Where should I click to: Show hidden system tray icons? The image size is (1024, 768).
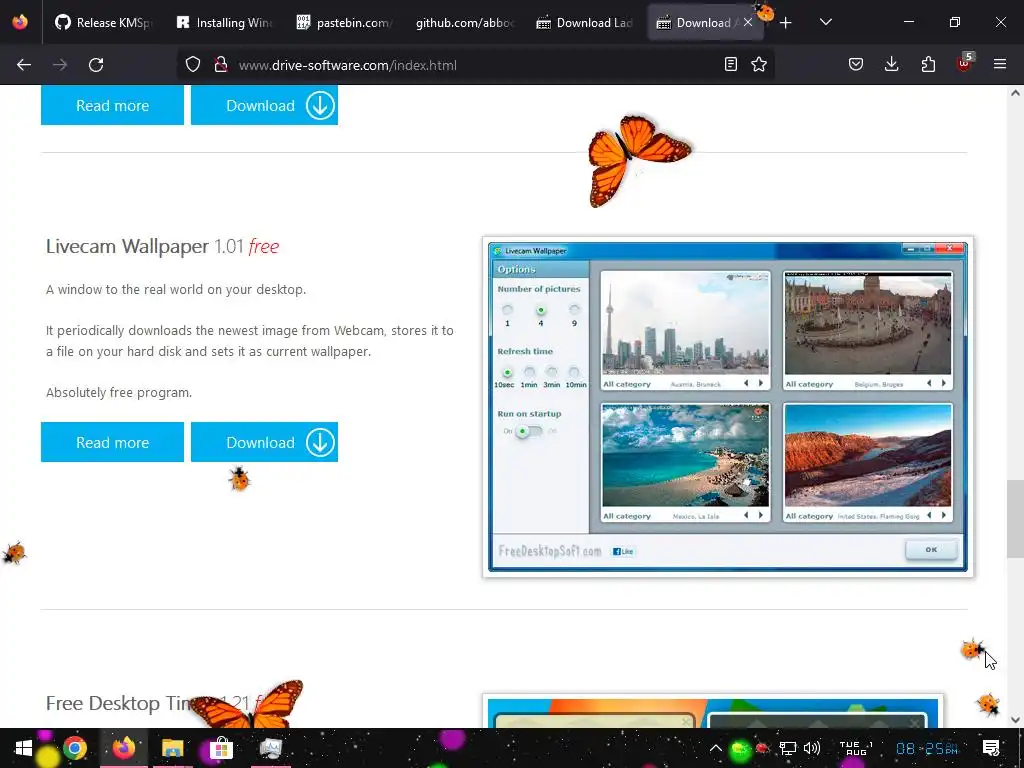tap(716, 748)
